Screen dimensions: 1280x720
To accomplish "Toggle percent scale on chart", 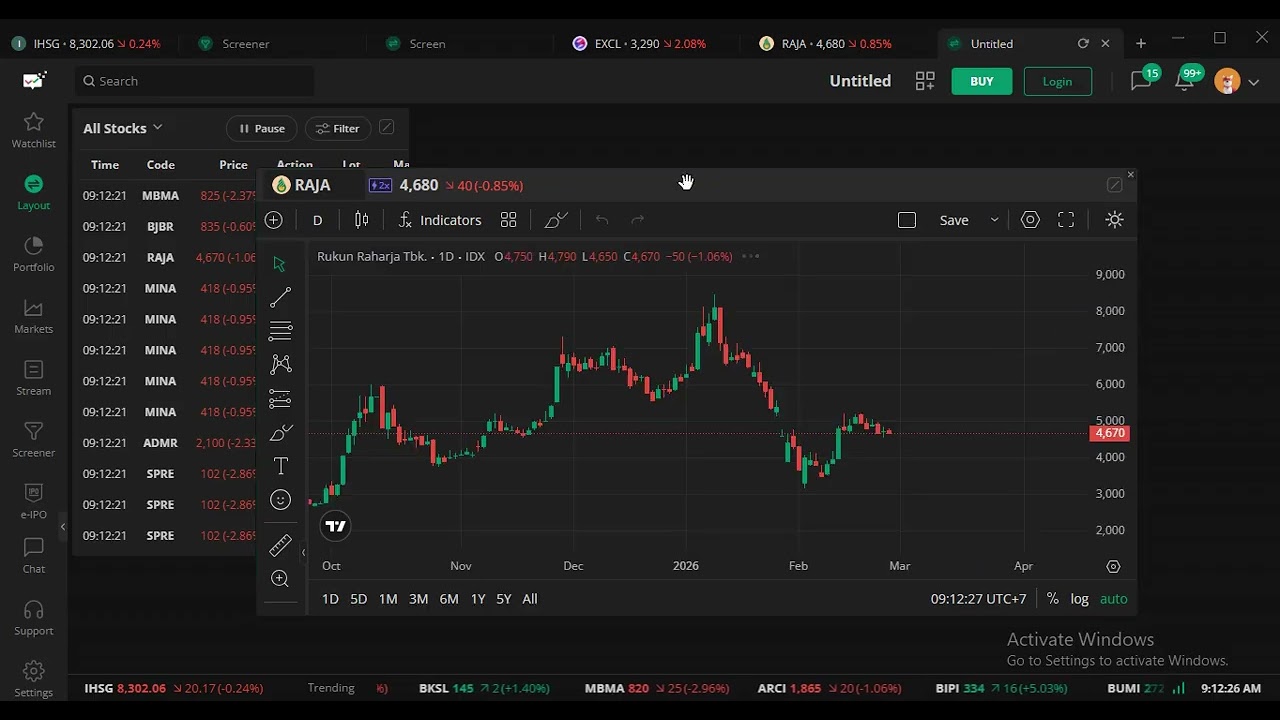I will point(1052,599).
